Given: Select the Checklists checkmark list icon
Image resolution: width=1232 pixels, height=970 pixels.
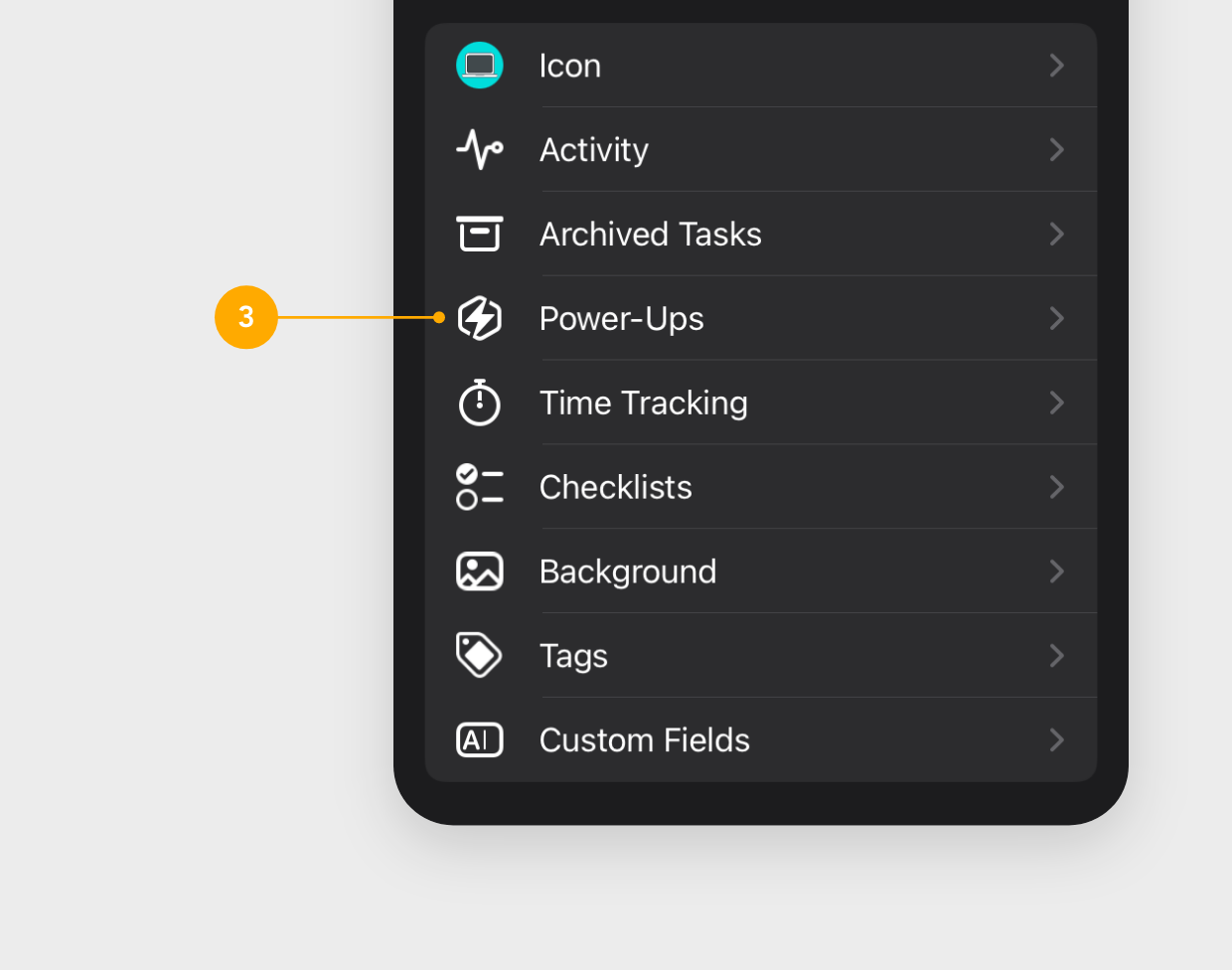Looking at the screenshot, I should point(480,487).
